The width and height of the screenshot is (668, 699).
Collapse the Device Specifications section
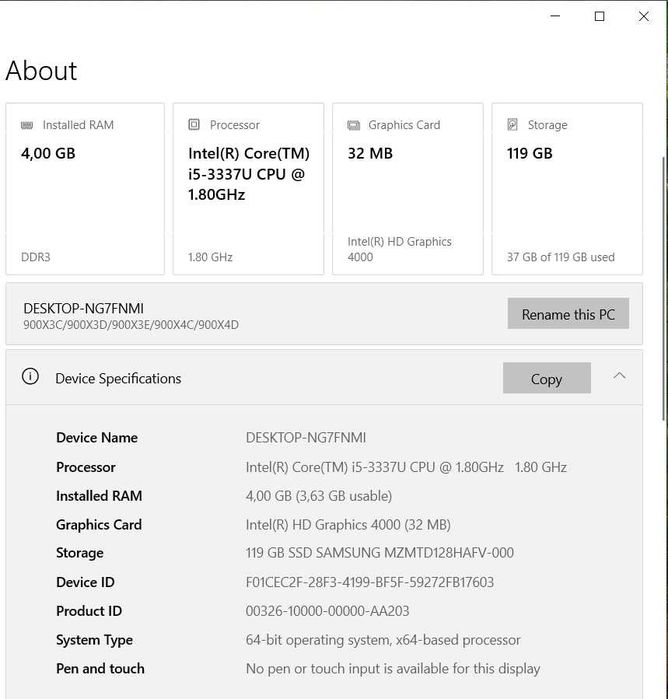tap(619, 376)
